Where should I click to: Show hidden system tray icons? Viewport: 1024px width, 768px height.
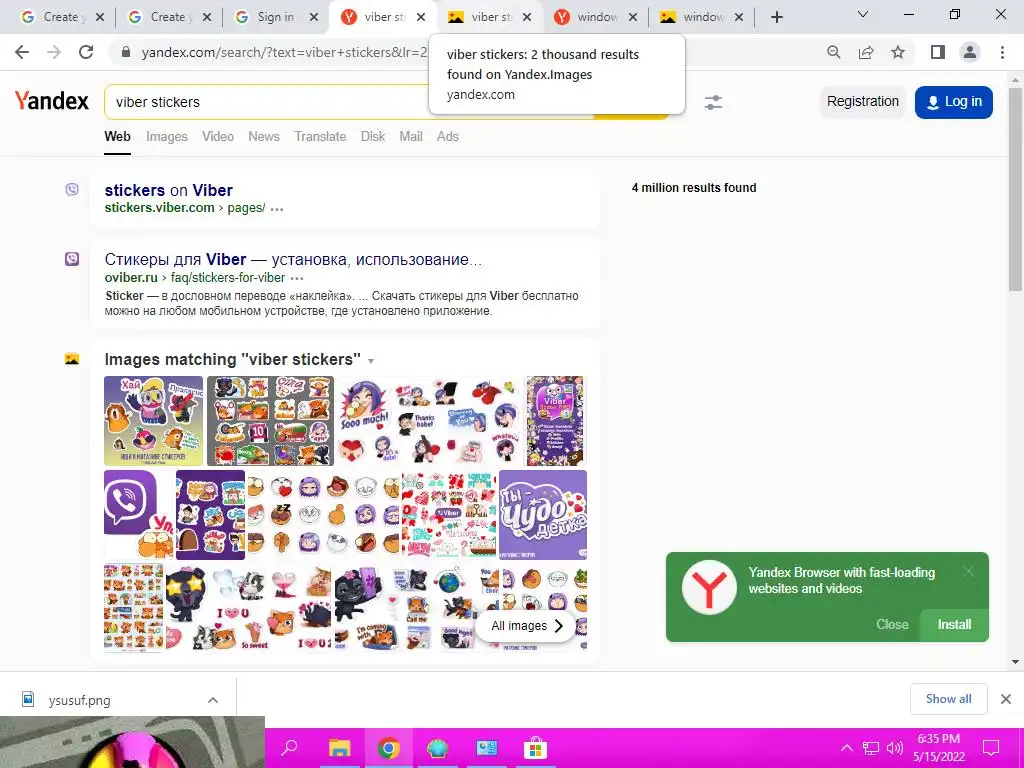coord(846,748)
